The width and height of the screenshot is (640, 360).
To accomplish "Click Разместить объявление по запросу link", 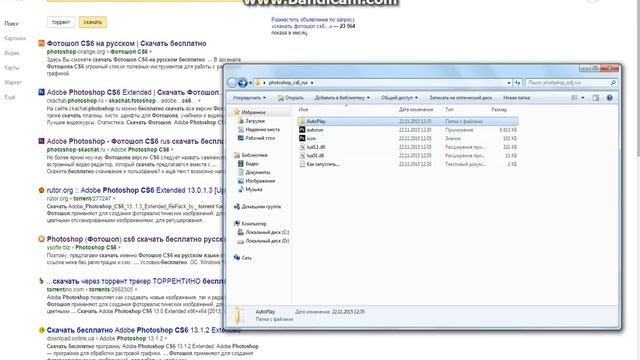I will [313, 22].
